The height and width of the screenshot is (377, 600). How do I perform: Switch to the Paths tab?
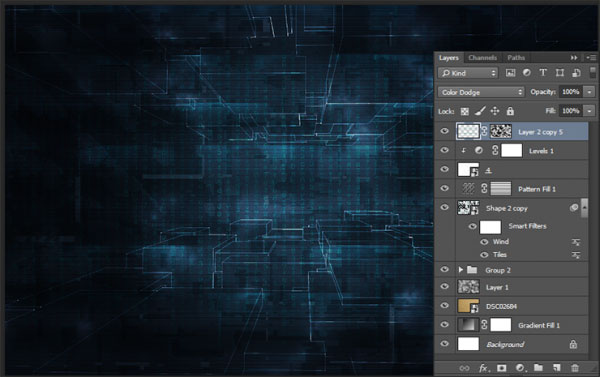516,58
